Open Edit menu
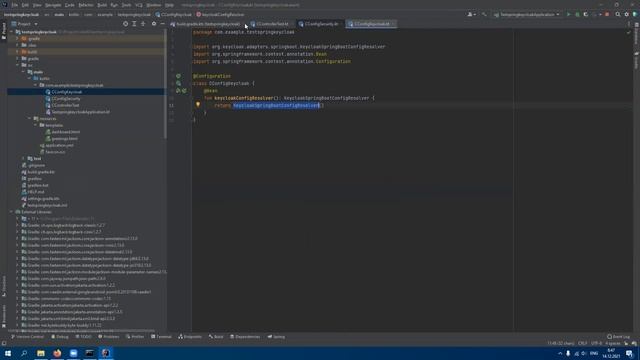The image size is (640, 360). point(25,5)
